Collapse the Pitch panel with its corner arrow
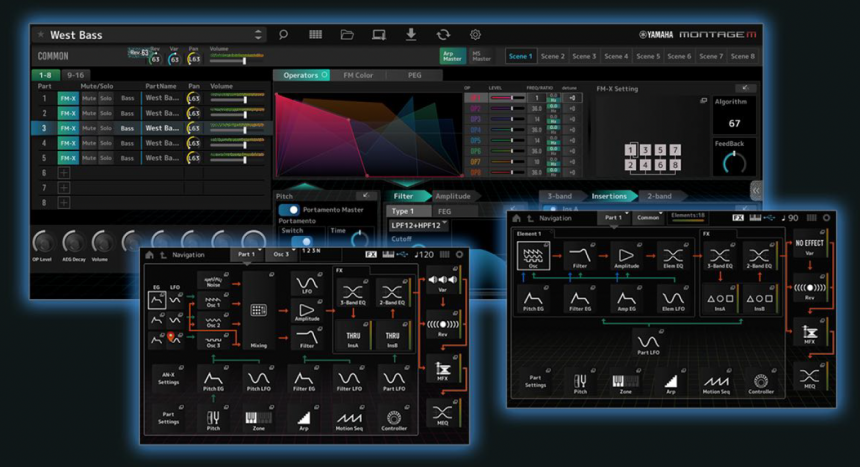860x467 pixels. pos(365,195)
